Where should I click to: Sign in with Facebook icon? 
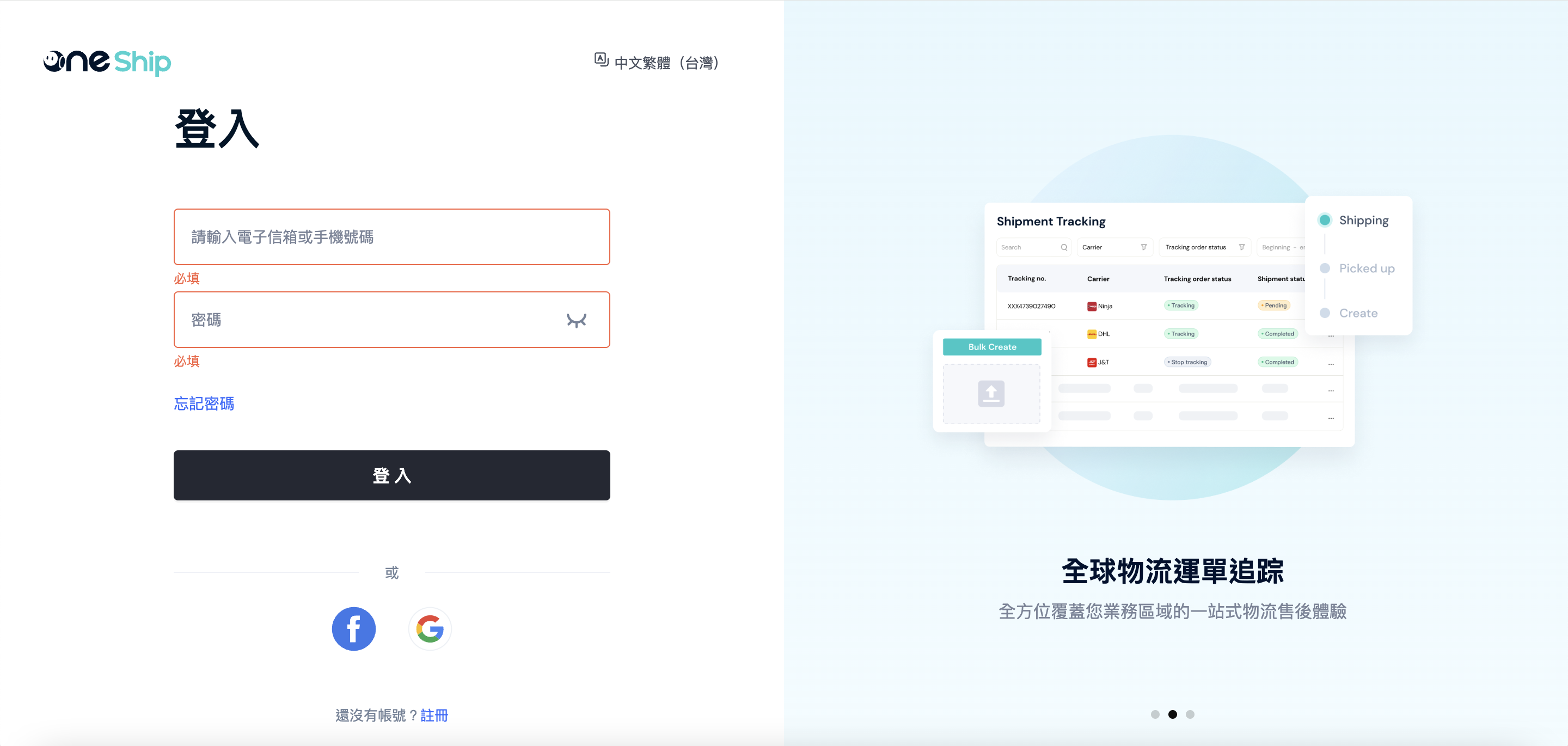coord(354,628)
